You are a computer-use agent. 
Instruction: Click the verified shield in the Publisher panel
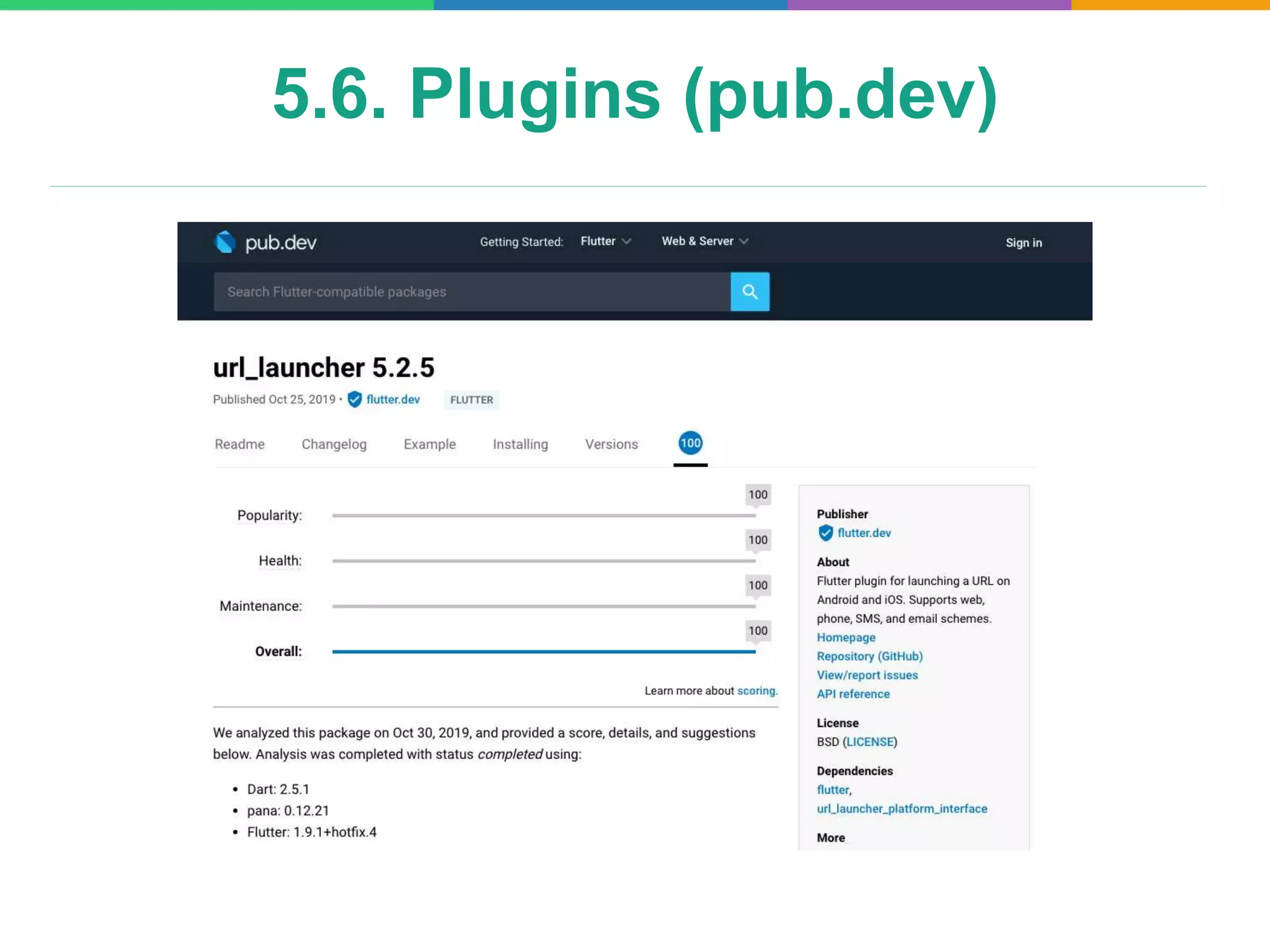(x=825, y=533)
